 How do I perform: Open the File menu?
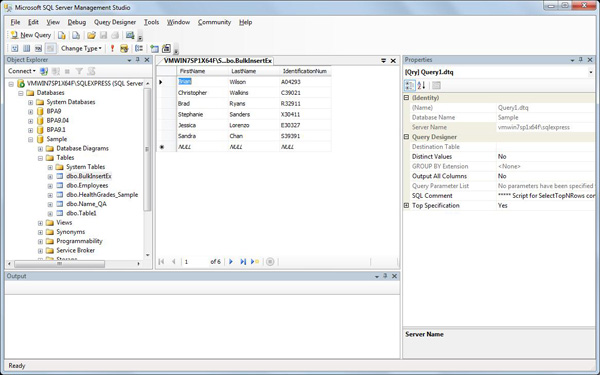[x=15, y=22]
